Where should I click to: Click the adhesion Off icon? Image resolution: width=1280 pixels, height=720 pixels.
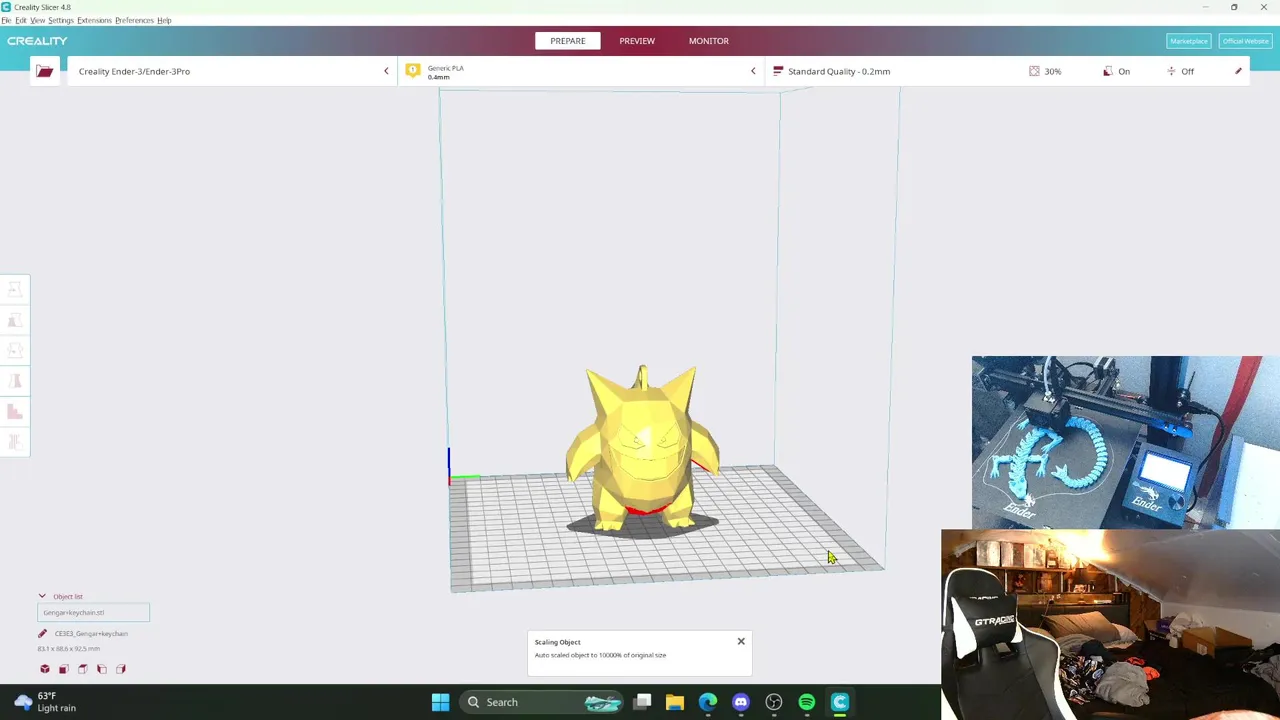pyautogui.click(x=1171, y=71)
